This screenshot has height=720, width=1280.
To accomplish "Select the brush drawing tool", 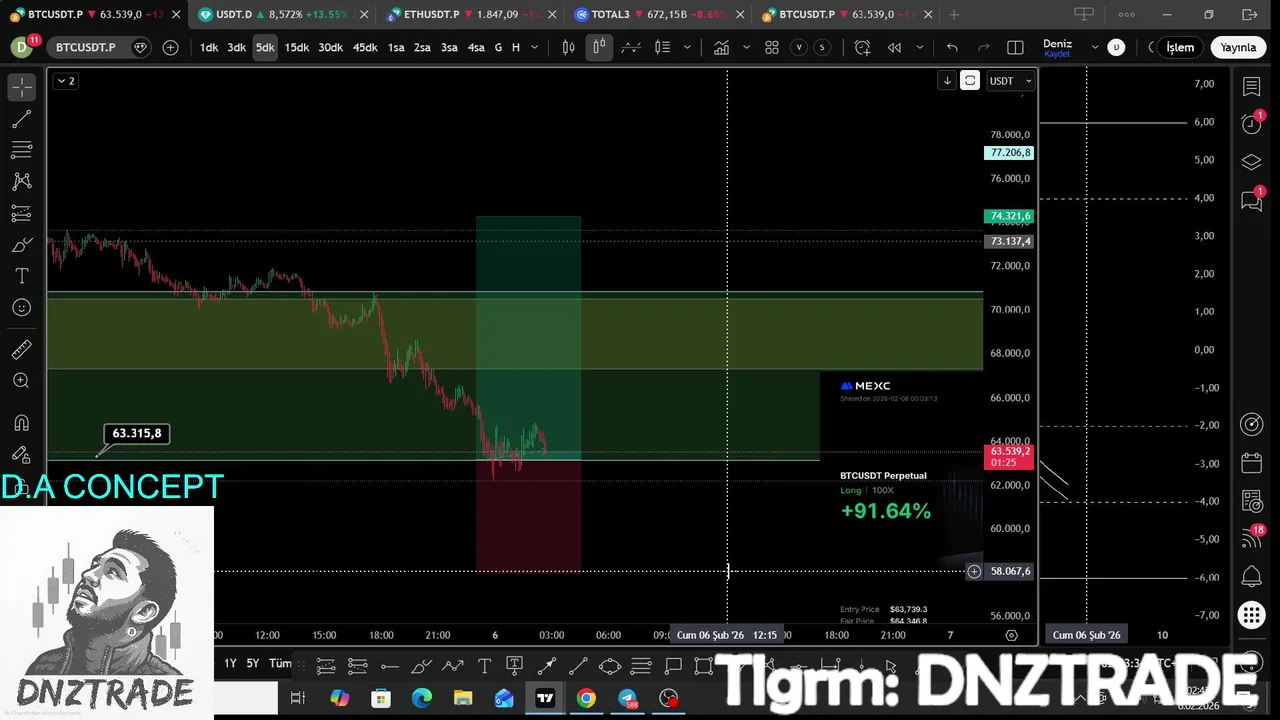I will [21, 245].
